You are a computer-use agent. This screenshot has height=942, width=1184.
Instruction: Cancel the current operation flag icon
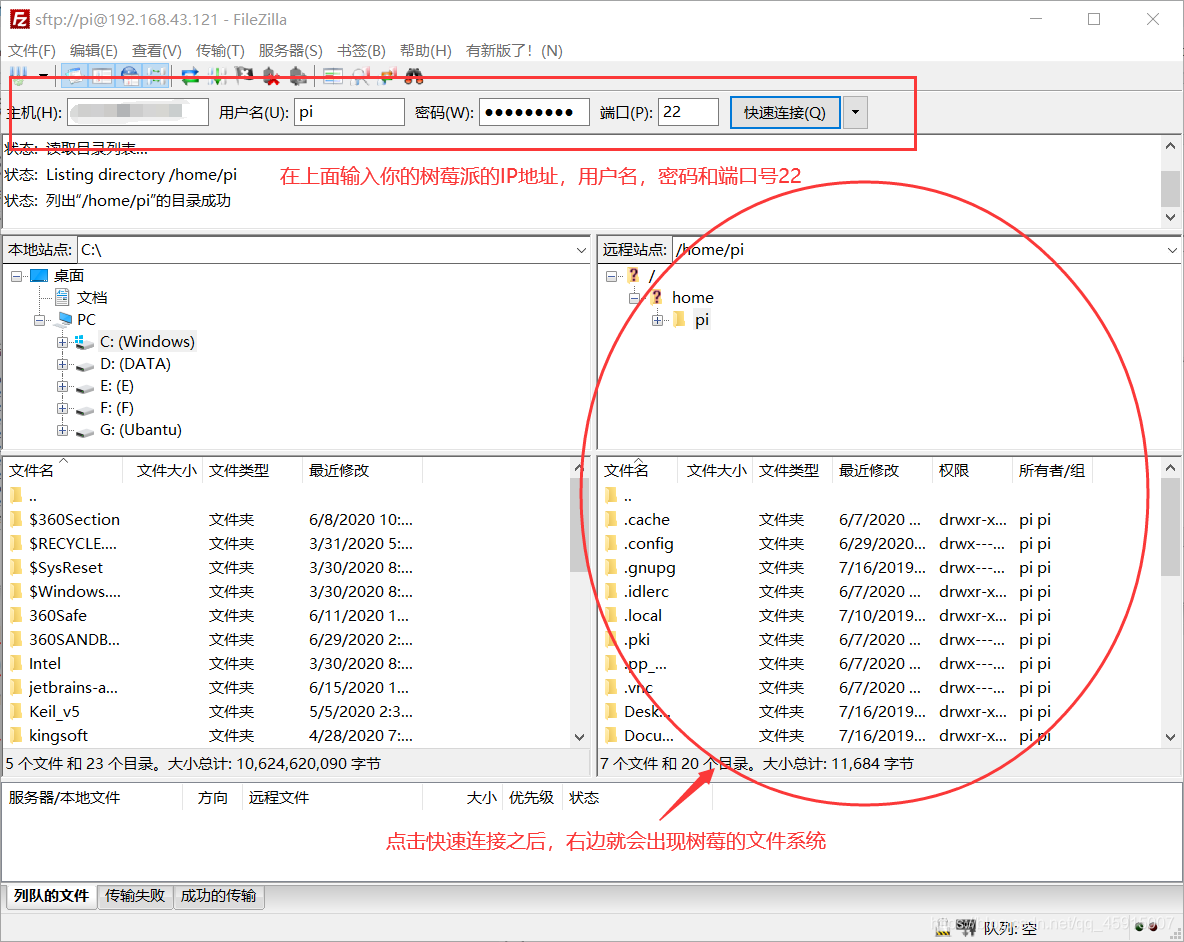tap(244, 75)
